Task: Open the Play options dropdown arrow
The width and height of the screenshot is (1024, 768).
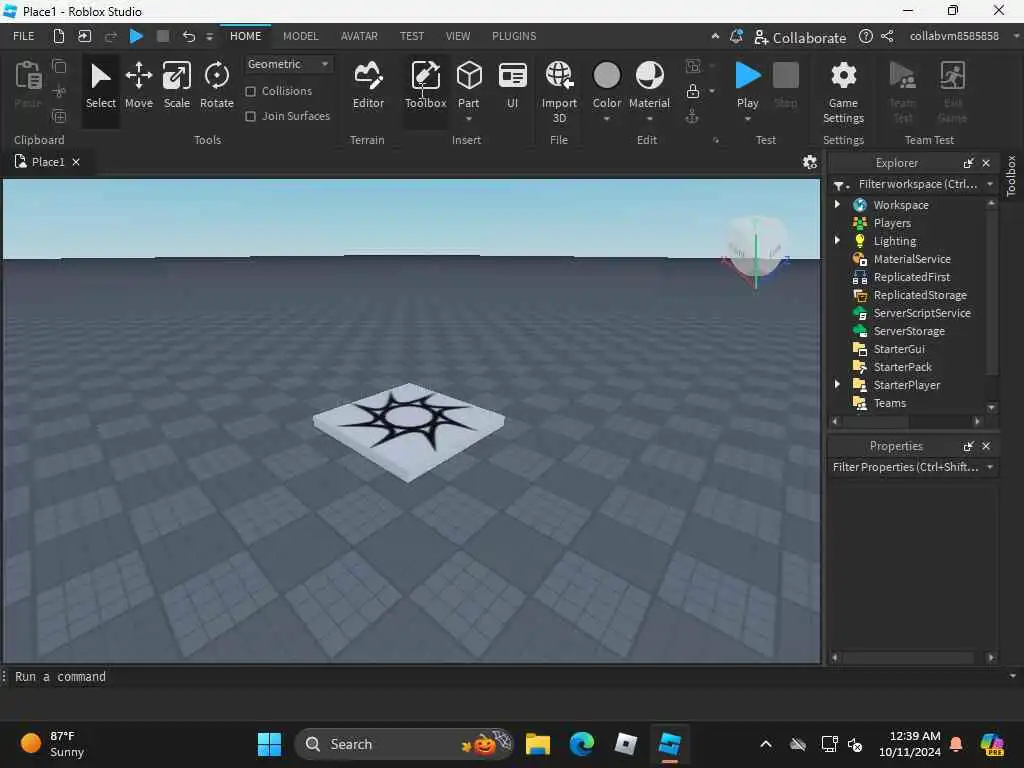Action: click(x=748, y=120)
